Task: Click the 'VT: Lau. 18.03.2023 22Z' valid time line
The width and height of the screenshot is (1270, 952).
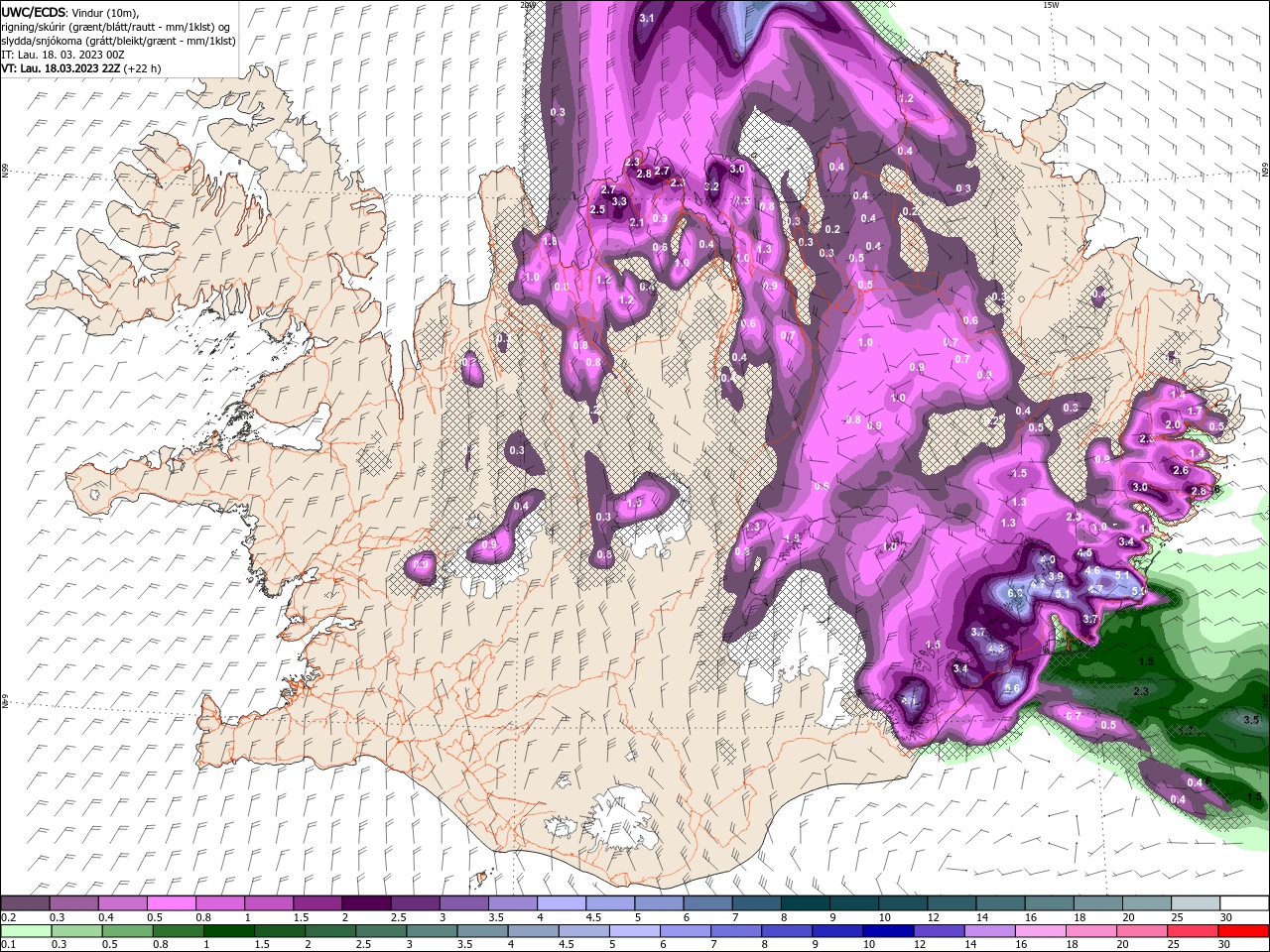Action: (x=62, y=68)
